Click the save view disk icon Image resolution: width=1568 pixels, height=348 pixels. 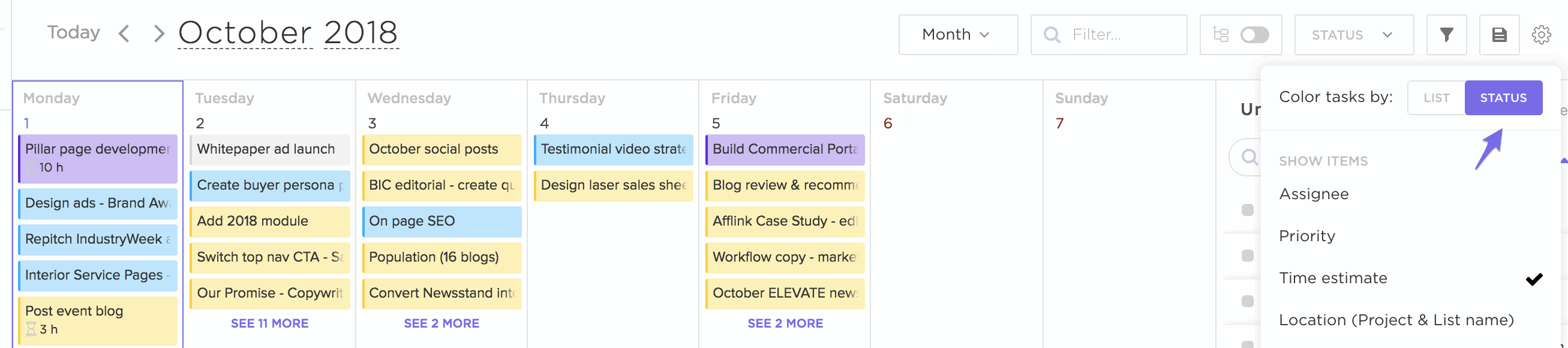[x=1499, y=35]
